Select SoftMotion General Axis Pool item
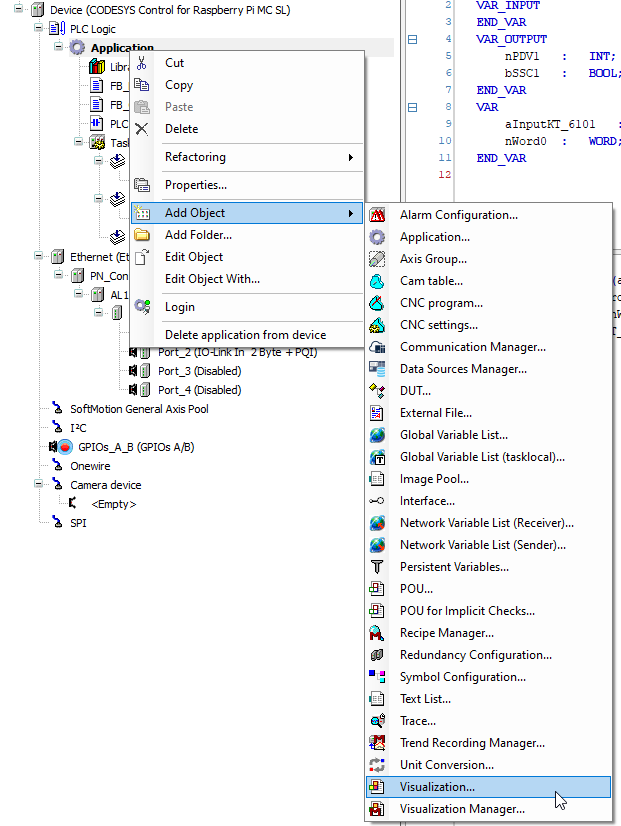Viewport: 621px width, 826px height. click(x=139, y=409)
